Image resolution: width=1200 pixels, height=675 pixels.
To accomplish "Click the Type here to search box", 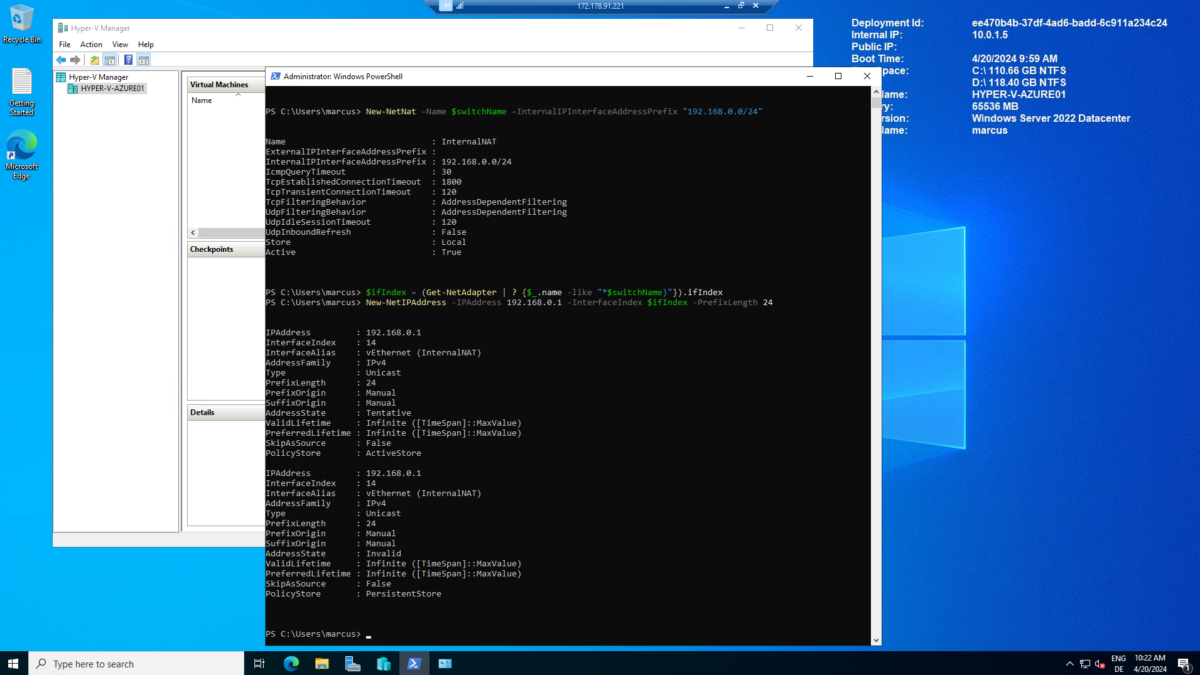I will tap(137, 662).
